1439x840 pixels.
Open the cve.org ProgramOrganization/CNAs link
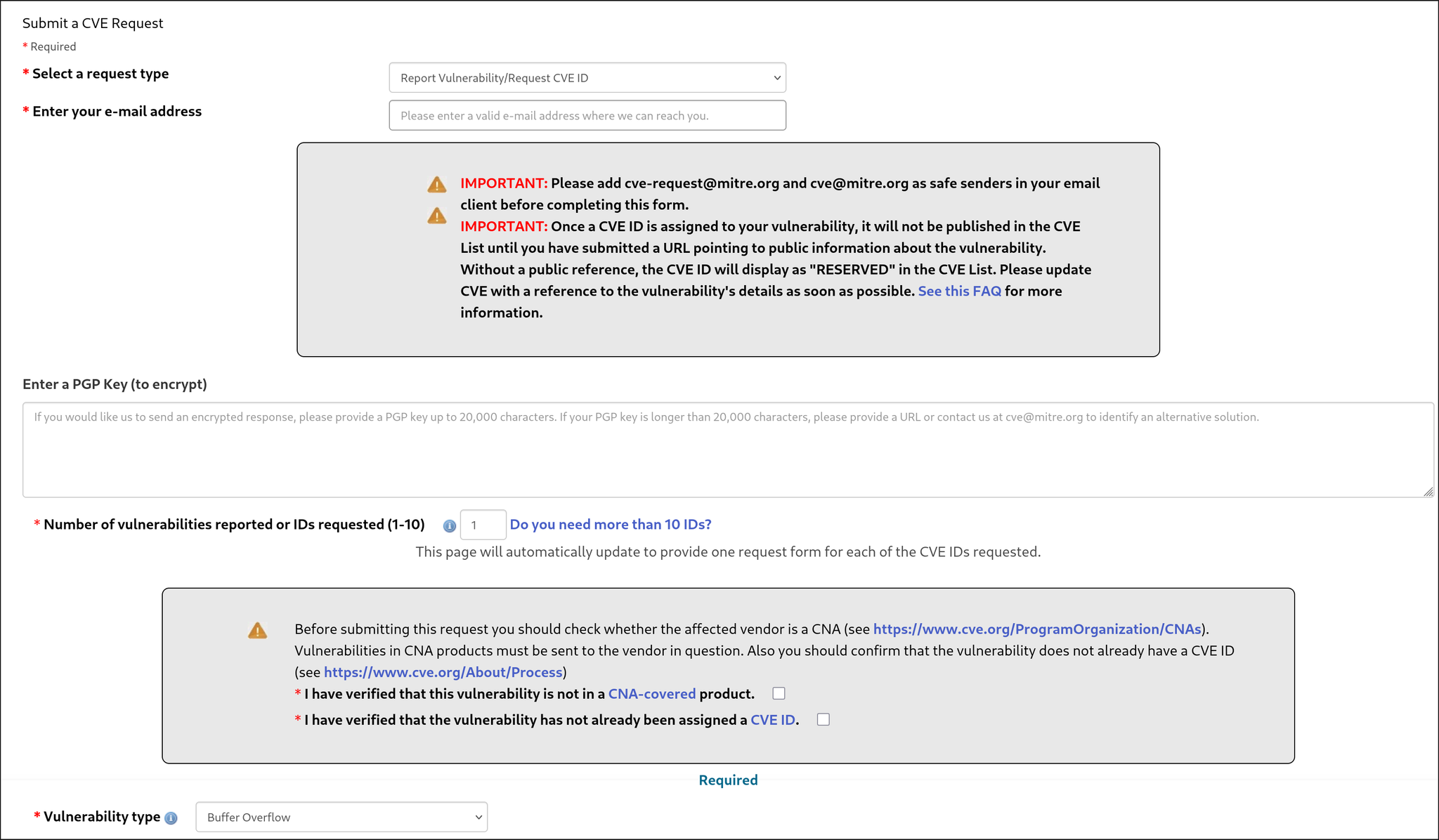point(1037,629)
